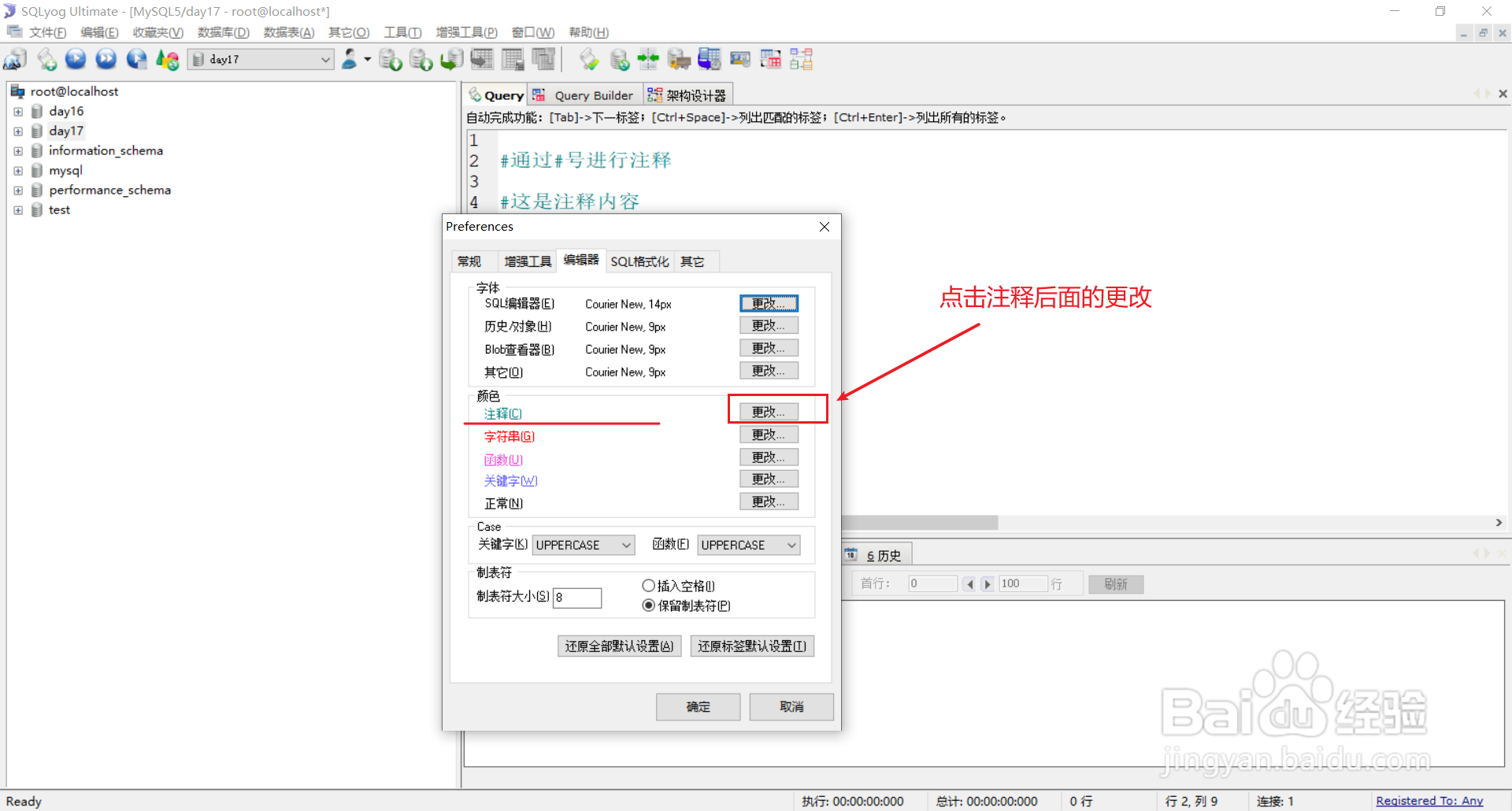Image resolution: width=1512 pixels, height=811 pixels.
Task: Expand the information_schema tree node
Action: click(x=18, y=151)
